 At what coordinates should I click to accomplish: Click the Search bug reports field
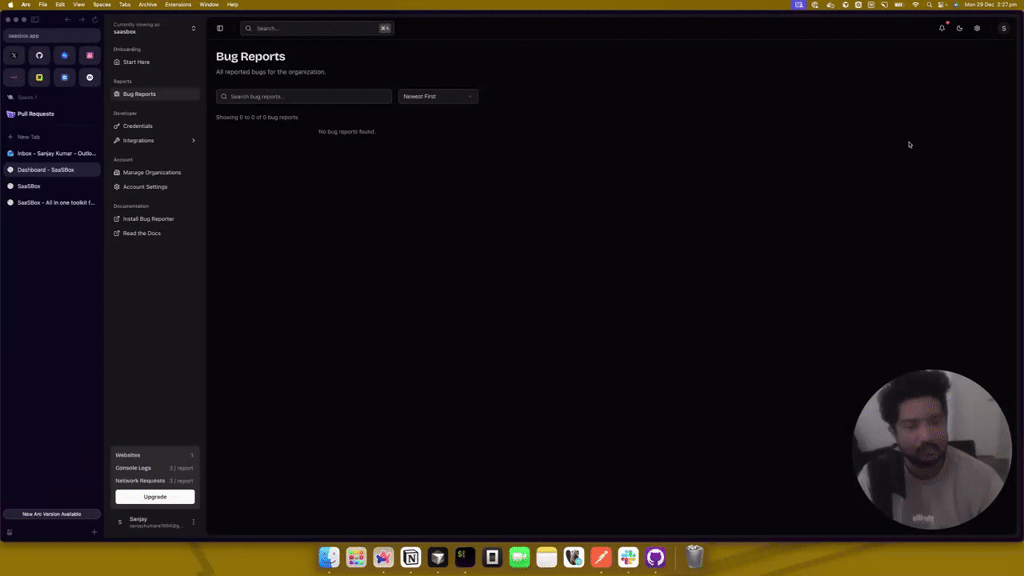click(x=304, y=97)
